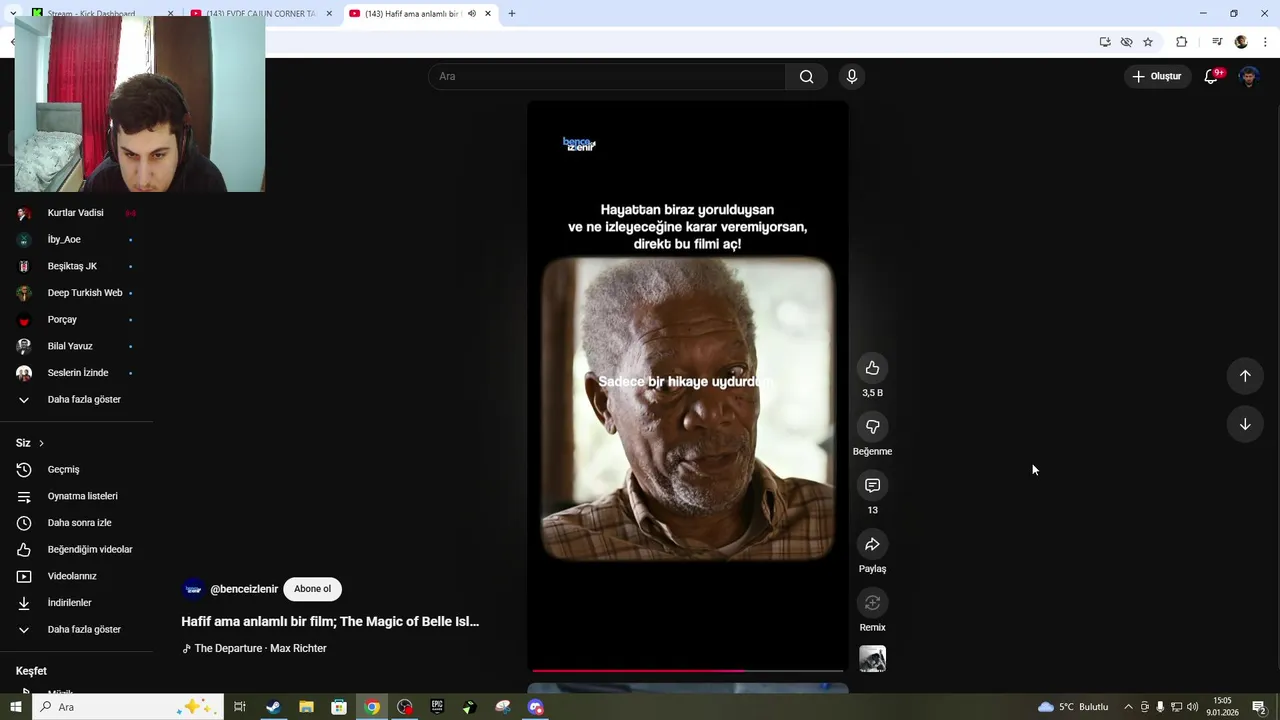Switch to the Stream - Kick Dashboard tab

(100, 14)
